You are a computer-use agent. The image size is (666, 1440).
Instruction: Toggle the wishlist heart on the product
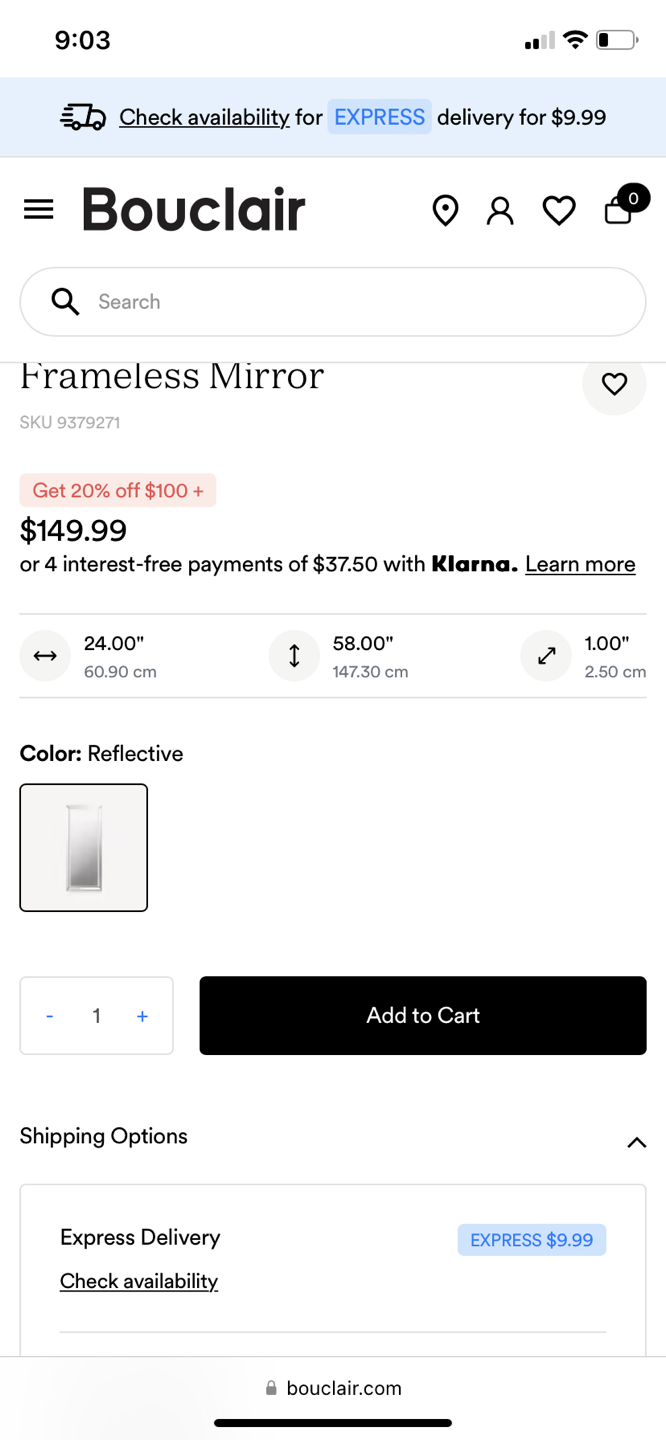click(614, 384)
